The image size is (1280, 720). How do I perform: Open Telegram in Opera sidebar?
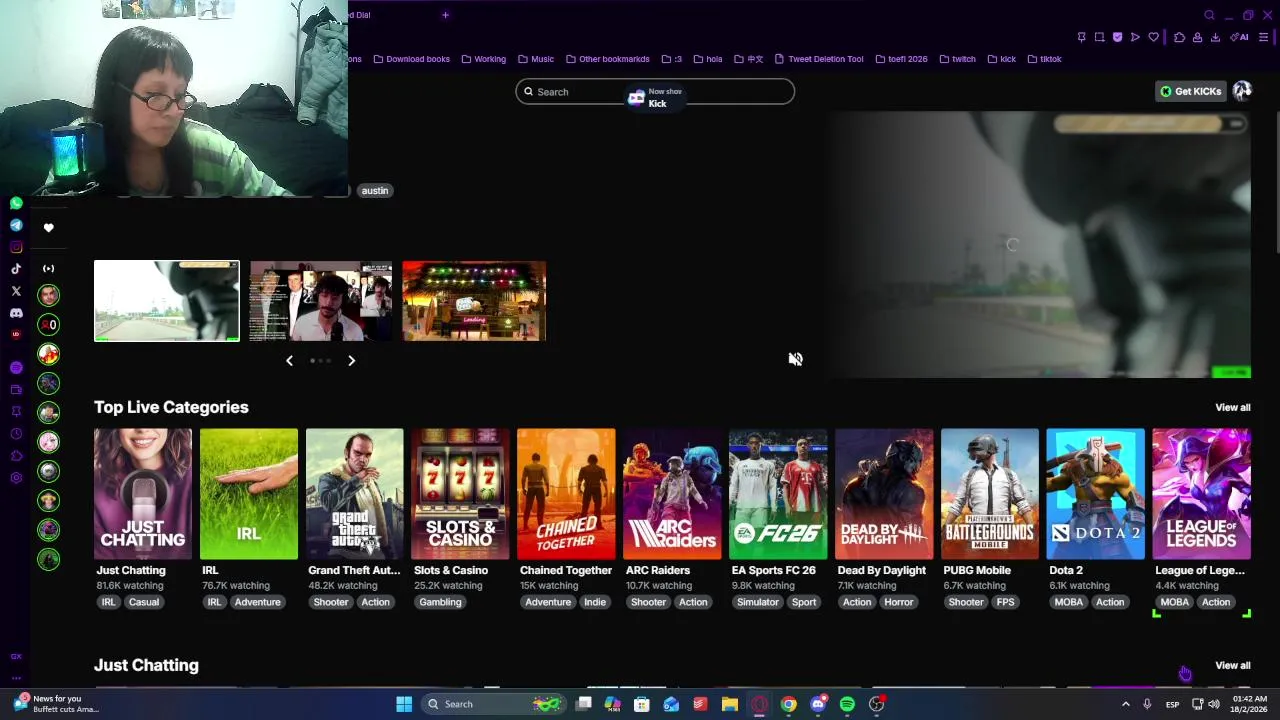pyautogui.click(x=16, y=225)
